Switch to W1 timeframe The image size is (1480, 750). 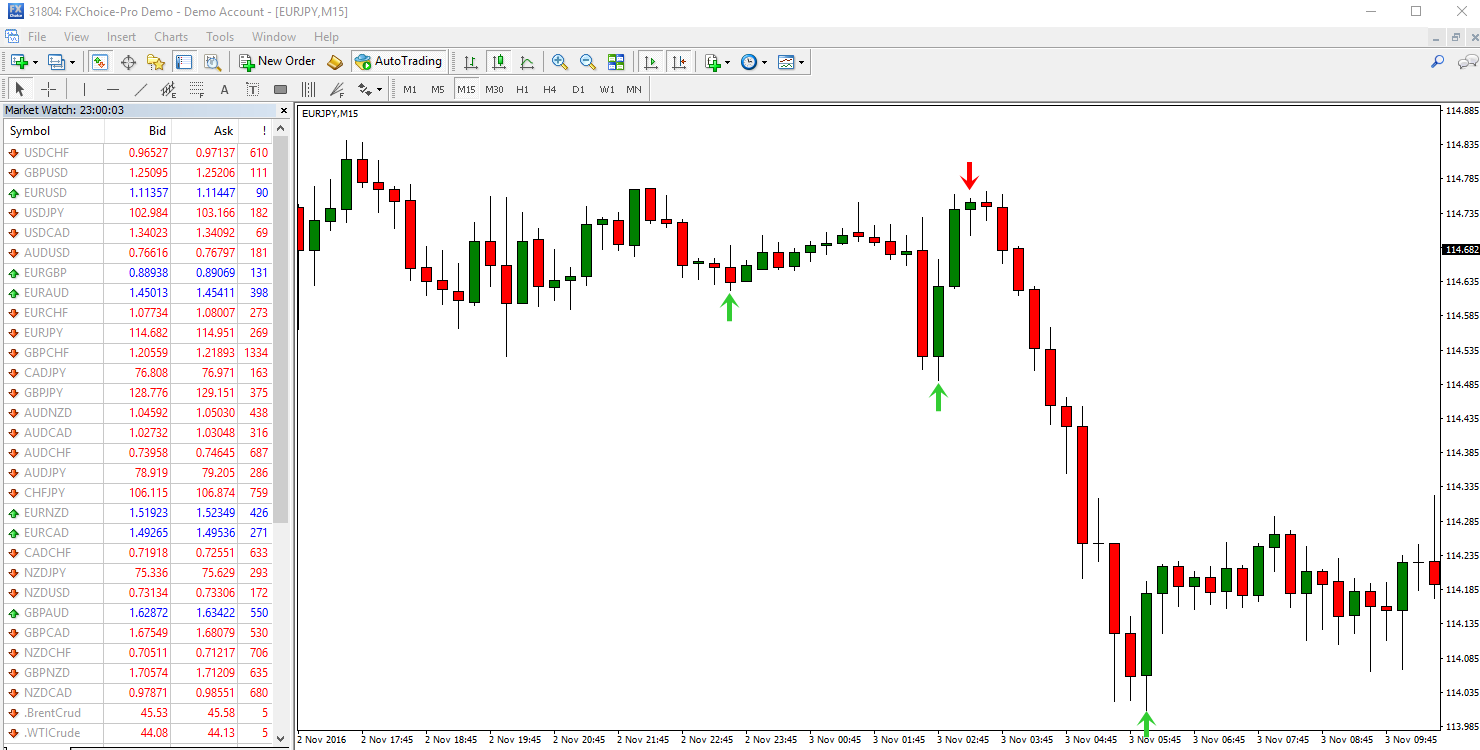click(607, 89)
